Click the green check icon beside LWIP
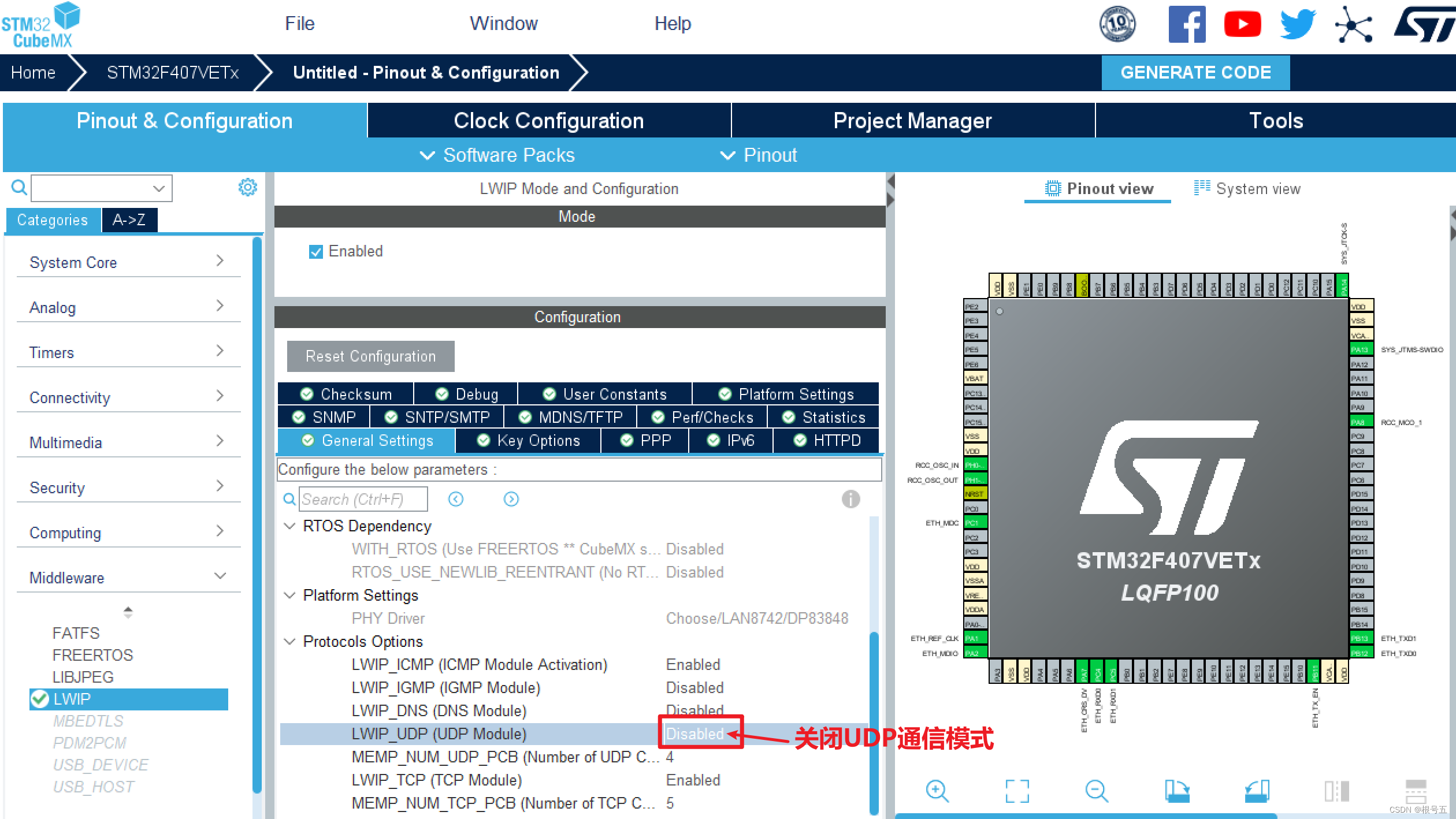Viewport: 1456px width, 819px height. [40, 699]
